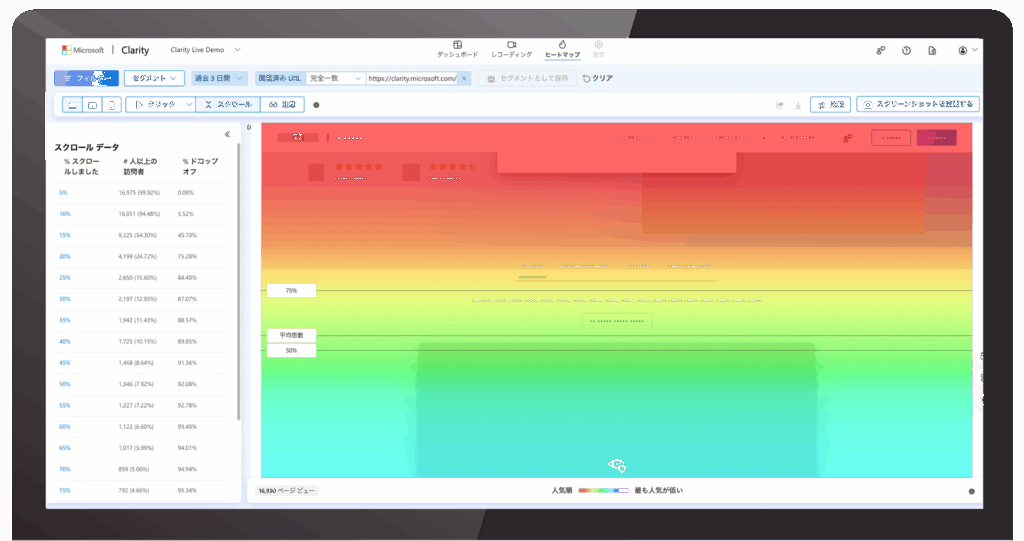Viewport: 1024px width, 541px height.
Task: Click the 最も人気が低い legend label
Action: pyautogui.click(x=659, y=491)
